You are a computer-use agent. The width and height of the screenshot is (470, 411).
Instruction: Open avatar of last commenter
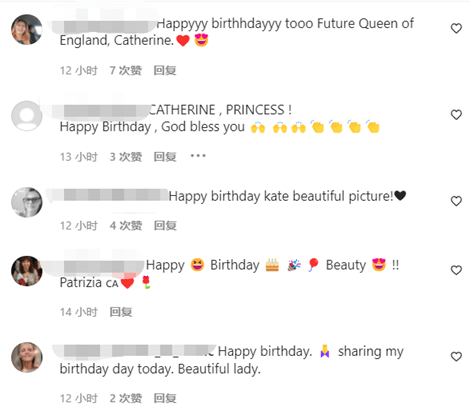click(x=27, y=357)
